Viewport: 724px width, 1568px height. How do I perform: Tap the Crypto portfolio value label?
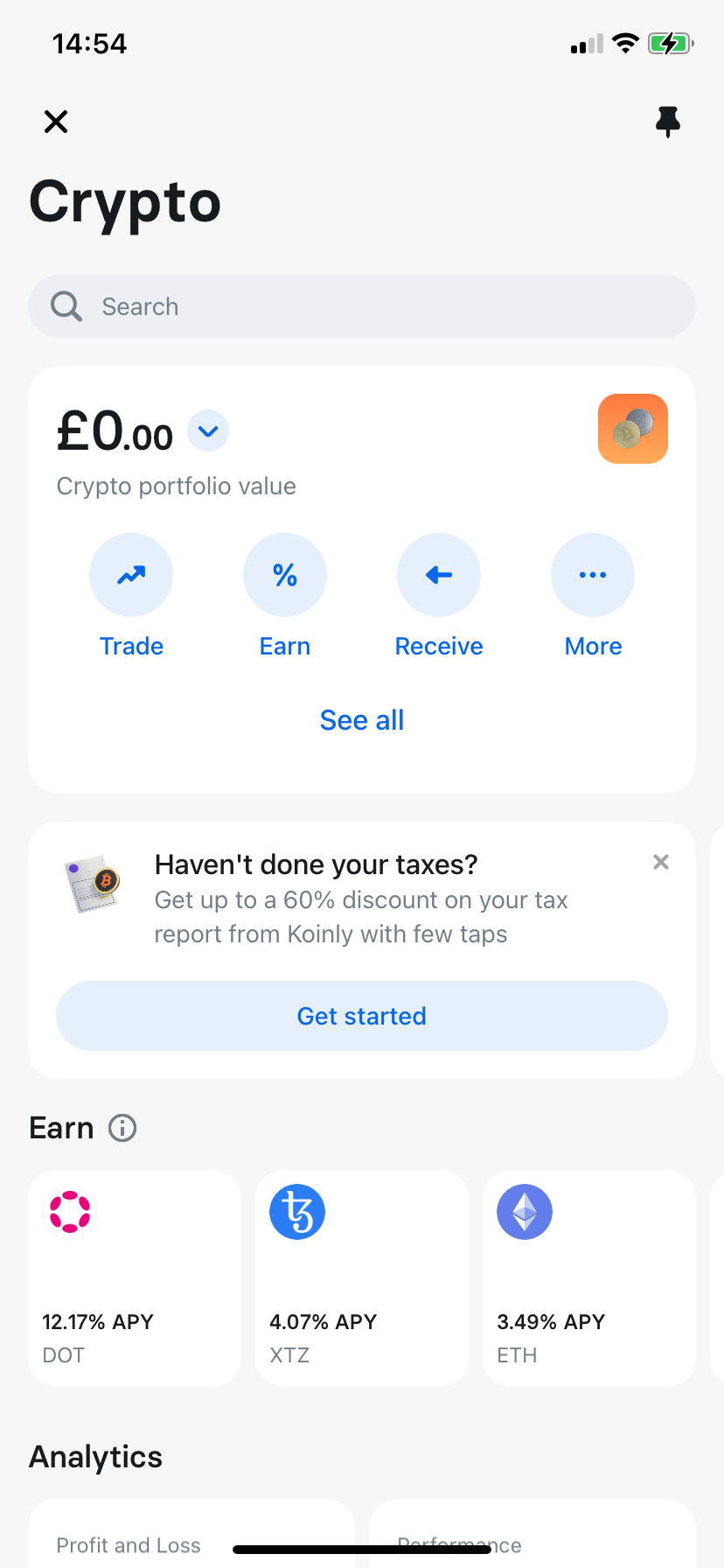click(x=177, y=486)
